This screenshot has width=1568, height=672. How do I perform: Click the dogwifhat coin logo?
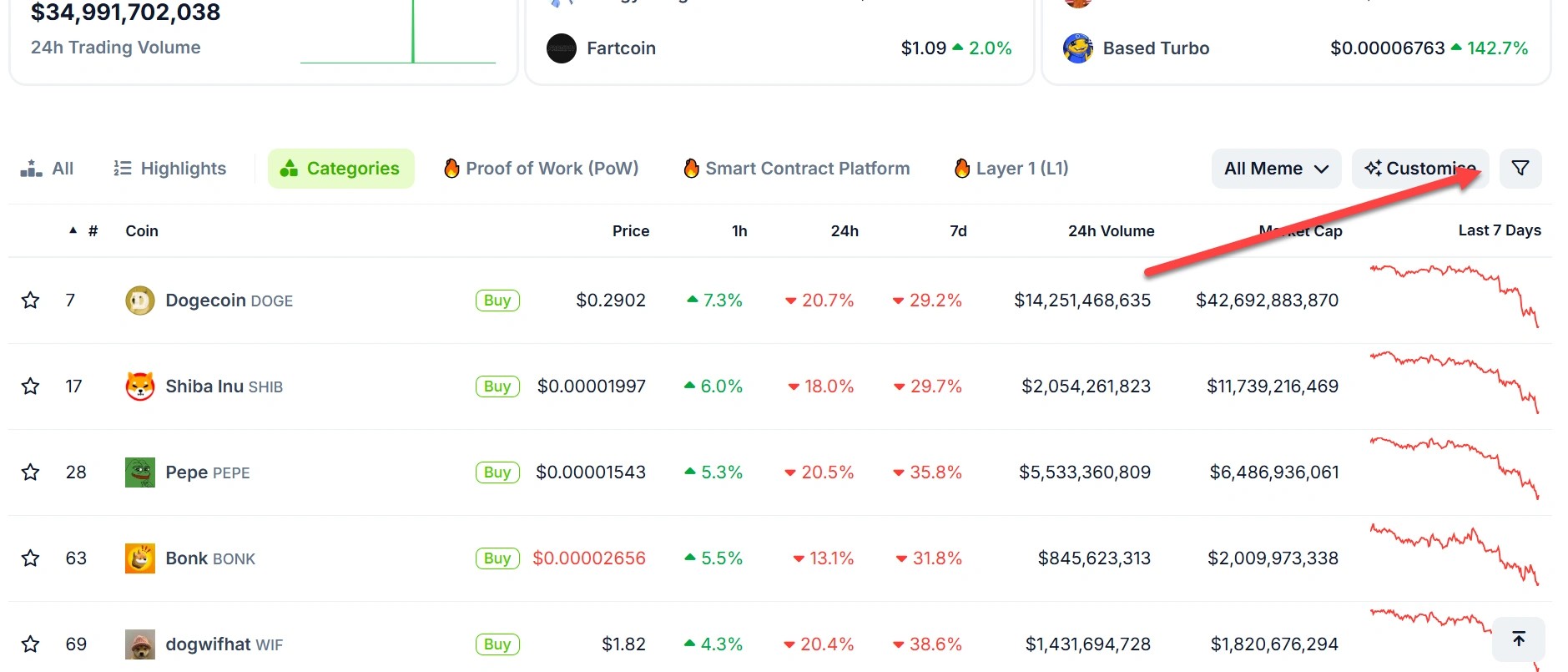(x=140, y=644)
